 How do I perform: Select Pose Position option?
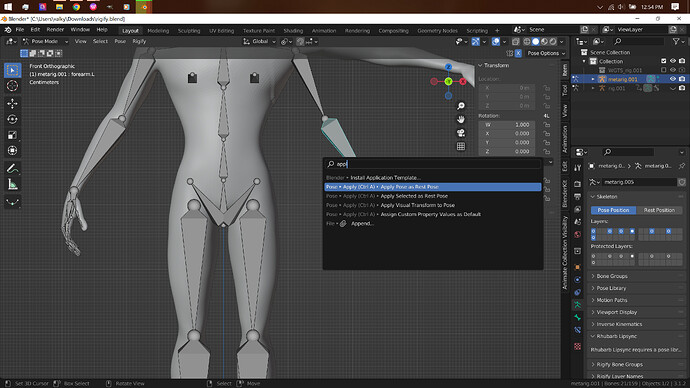[x=613, y=210]
